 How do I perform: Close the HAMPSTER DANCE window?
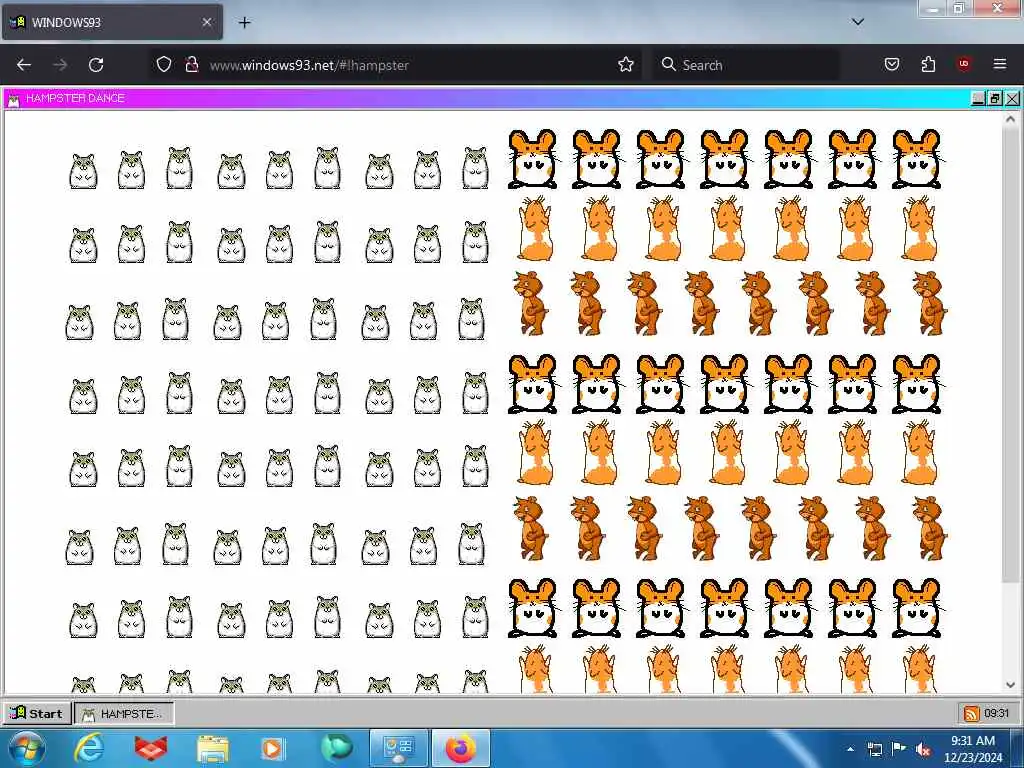coord(1012,99)
